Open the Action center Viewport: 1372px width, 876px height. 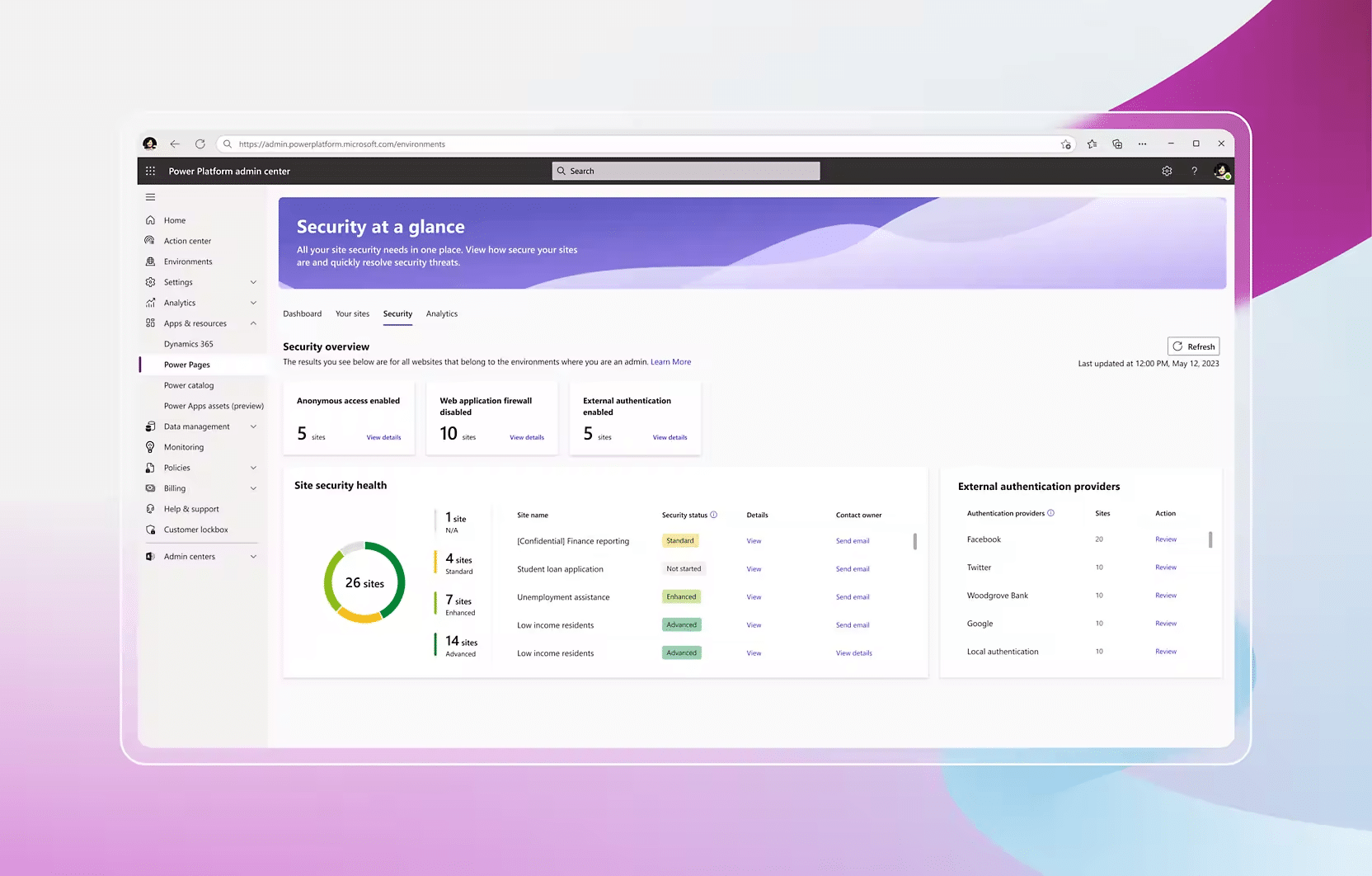187,240
